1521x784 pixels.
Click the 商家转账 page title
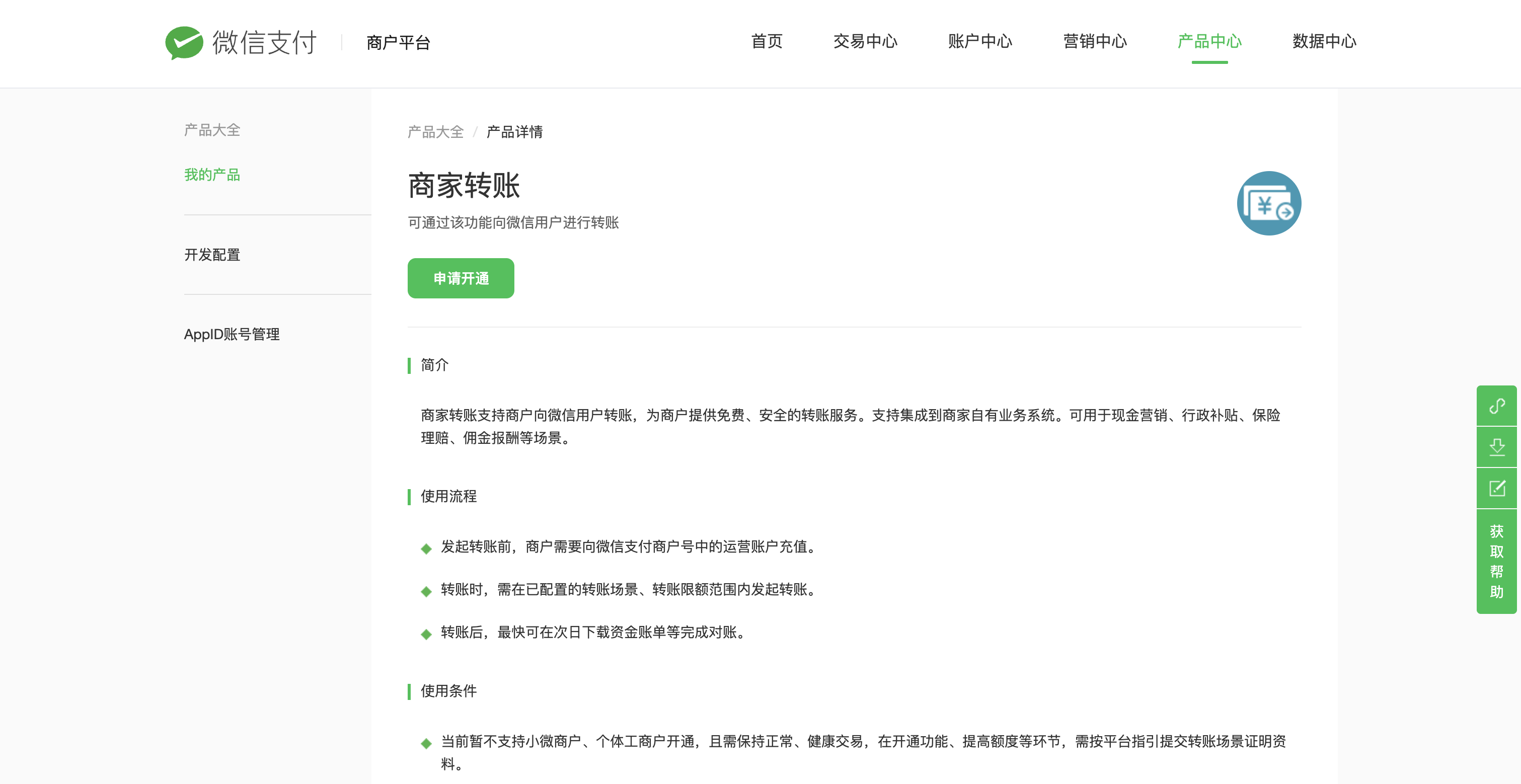click(x=464, y=185)
